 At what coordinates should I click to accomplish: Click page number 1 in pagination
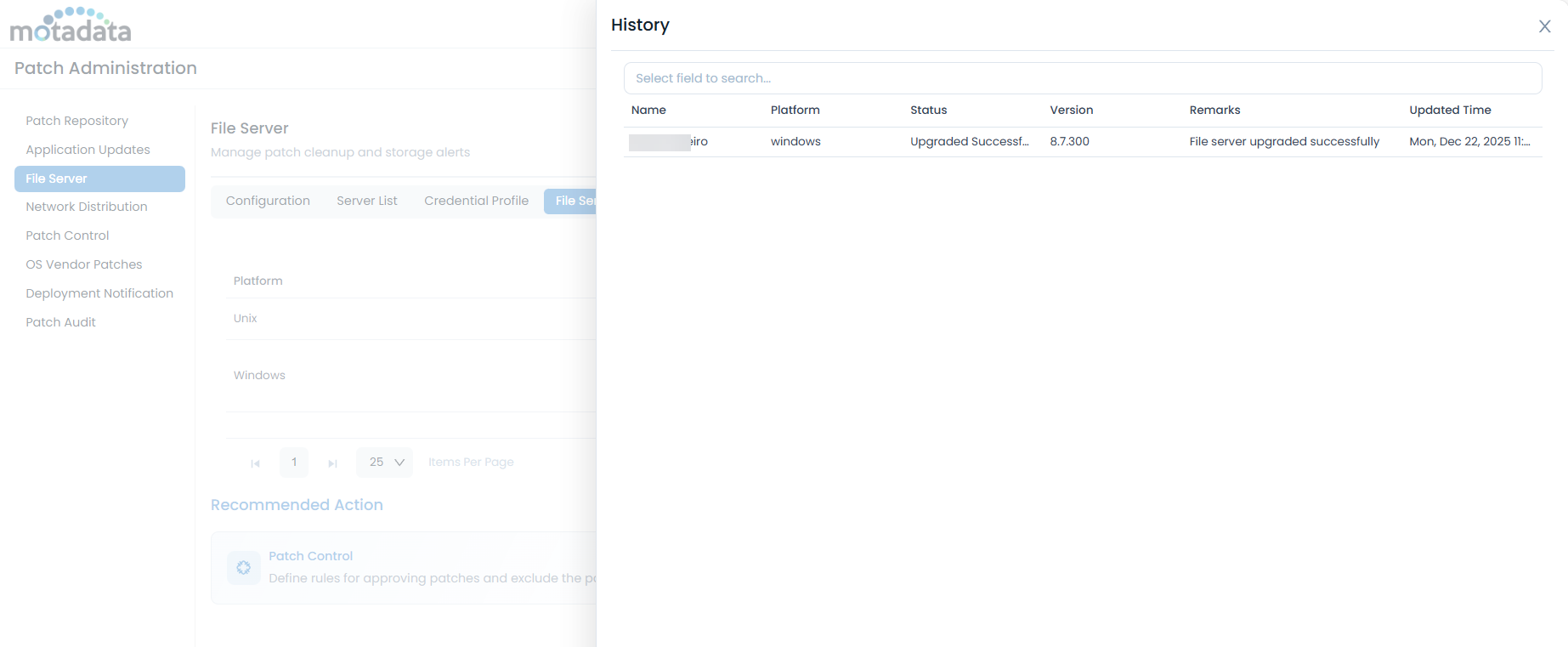[294, 463]
